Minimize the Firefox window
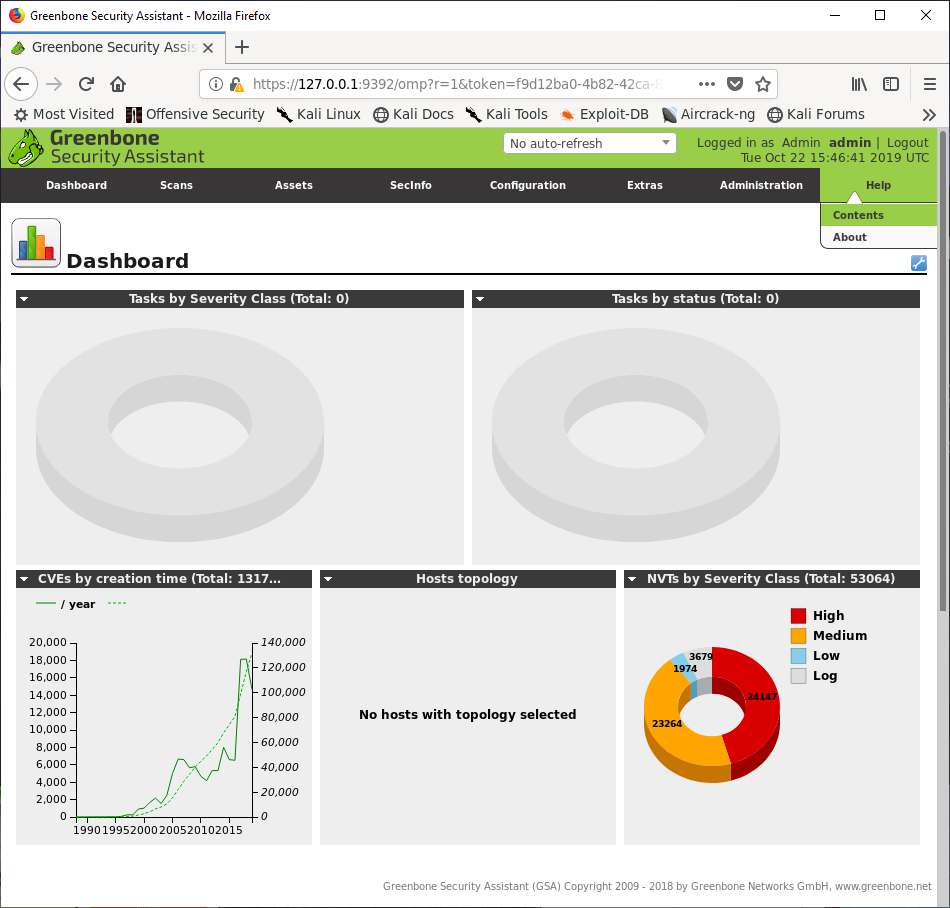 click(835, 15)
